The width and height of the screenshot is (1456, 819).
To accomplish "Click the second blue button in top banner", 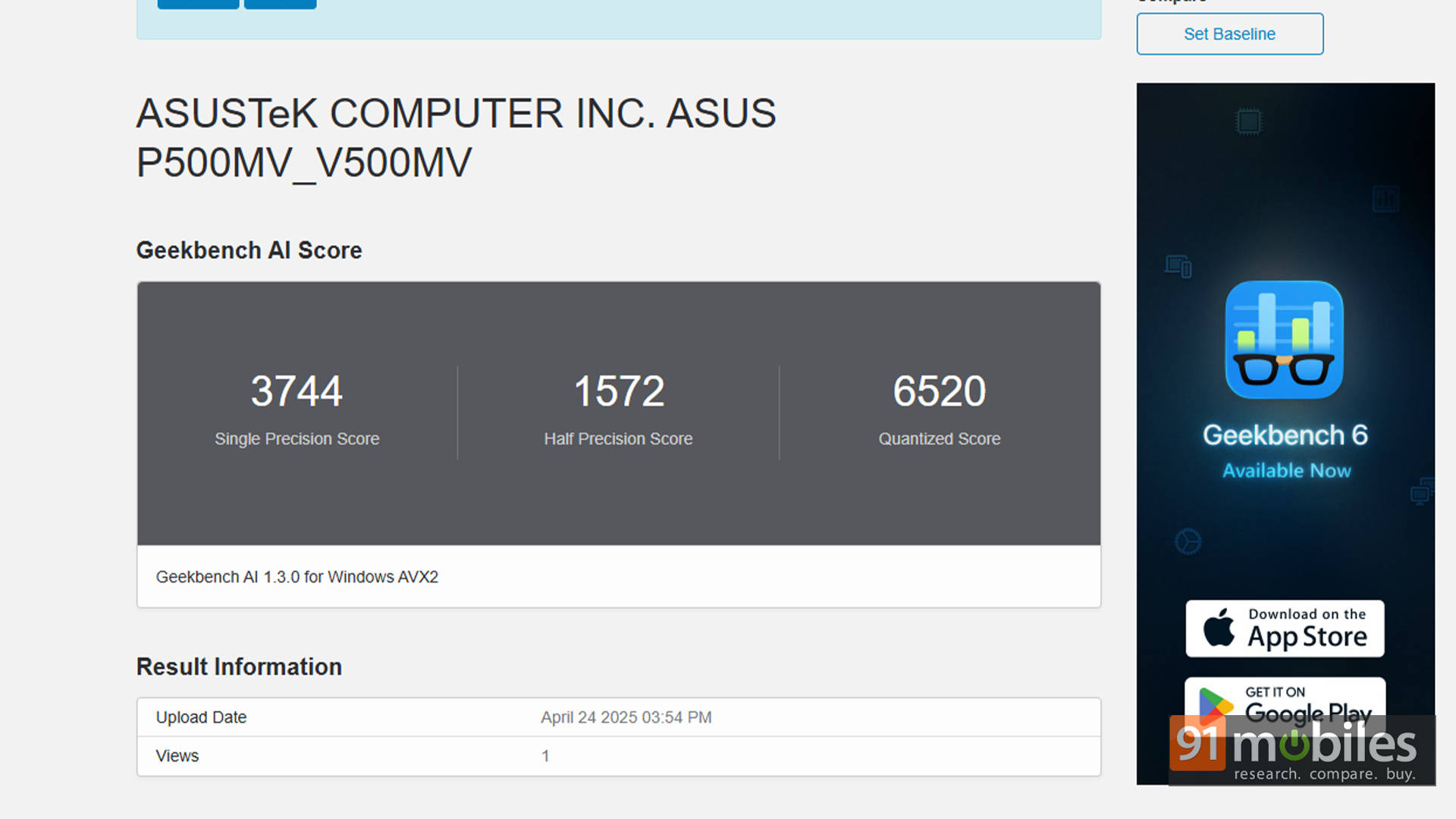I will tap(280, 5).
